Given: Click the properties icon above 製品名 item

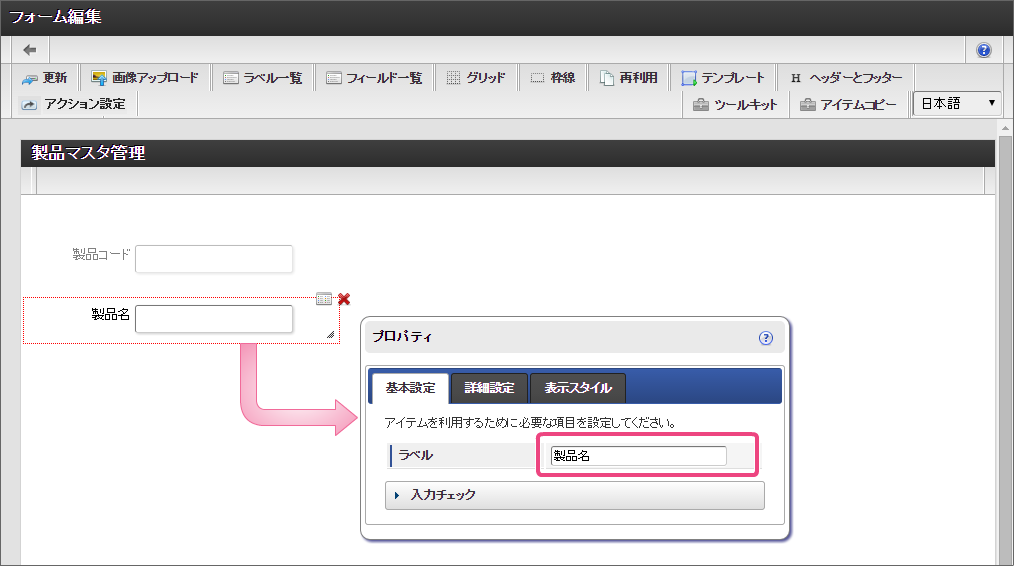Looking at the screenshot, I should coord(323,299).
